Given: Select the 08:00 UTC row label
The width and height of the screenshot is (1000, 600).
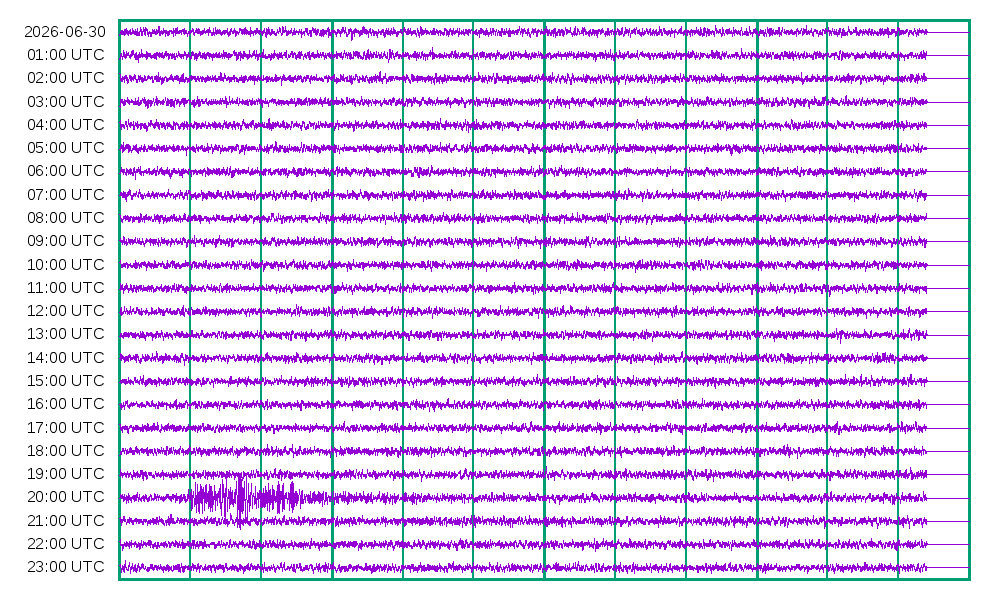Looking at the screenshot, I should 66,217.
